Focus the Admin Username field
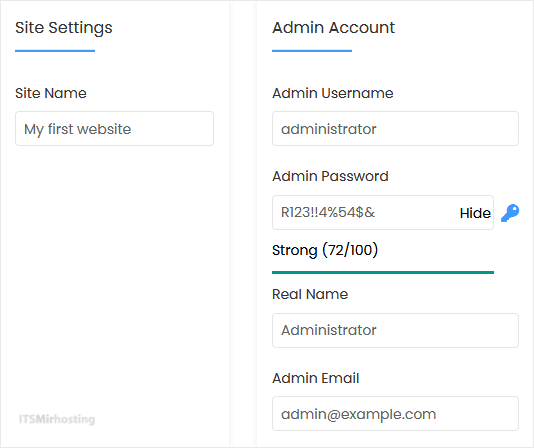 click(x=395, y=128)
